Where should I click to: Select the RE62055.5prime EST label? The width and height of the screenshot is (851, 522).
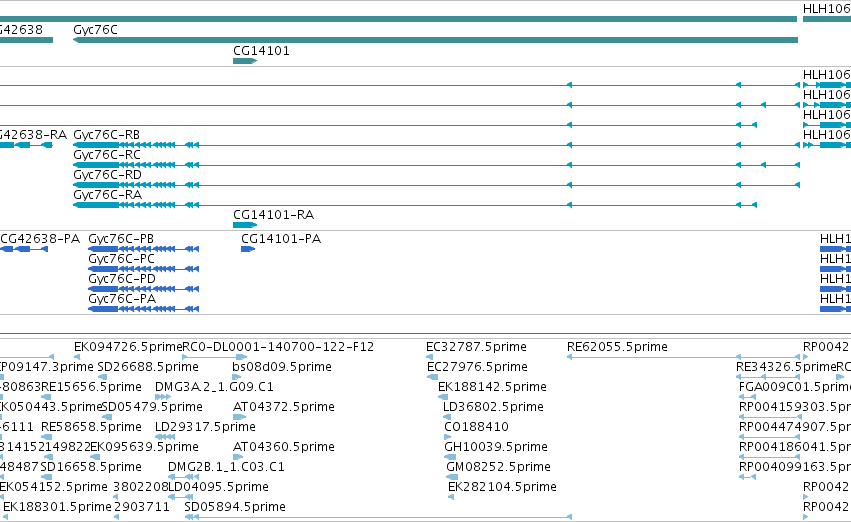617,347
